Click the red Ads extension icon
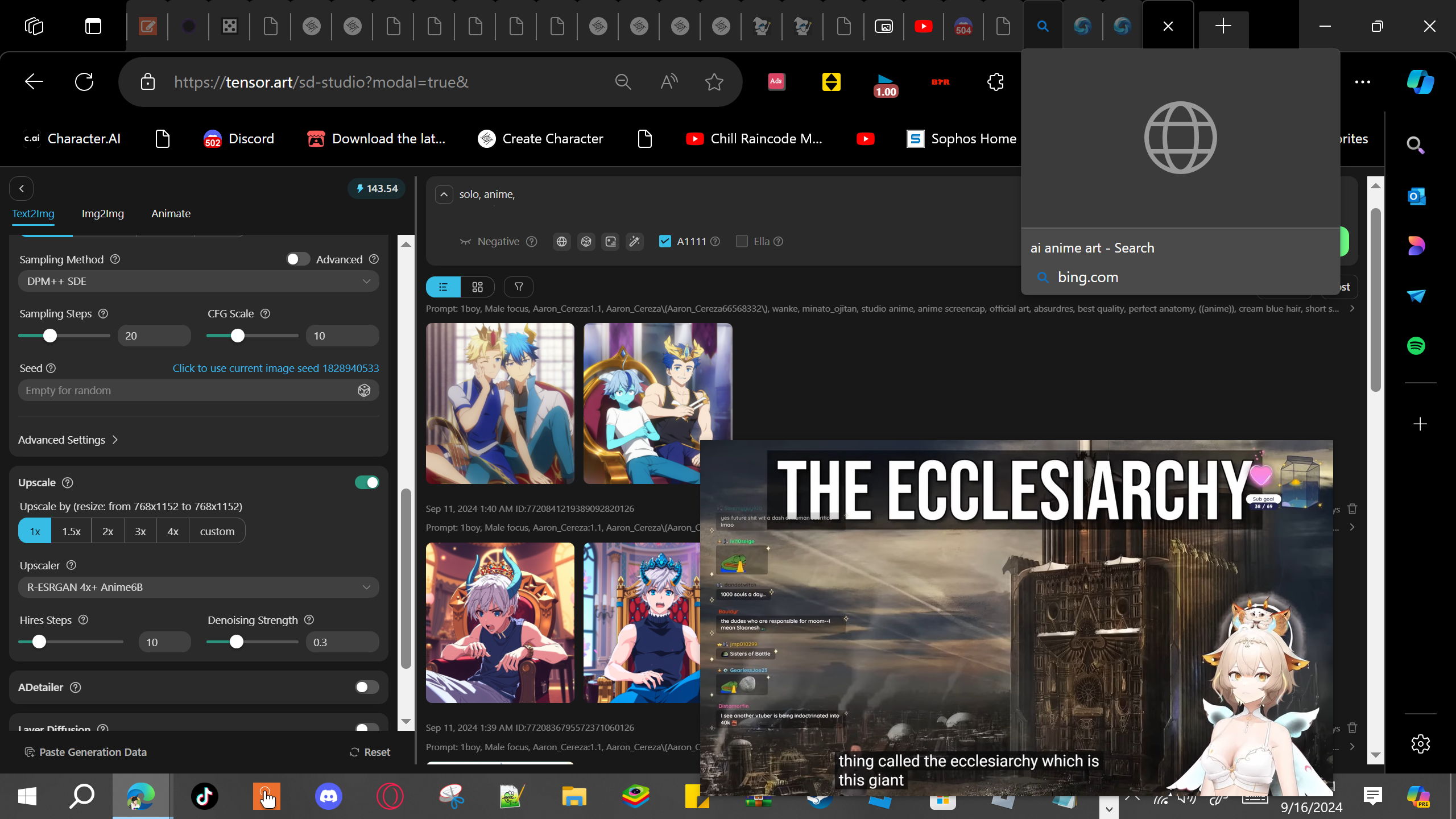The image size is (1456, 819). point(776,82)
